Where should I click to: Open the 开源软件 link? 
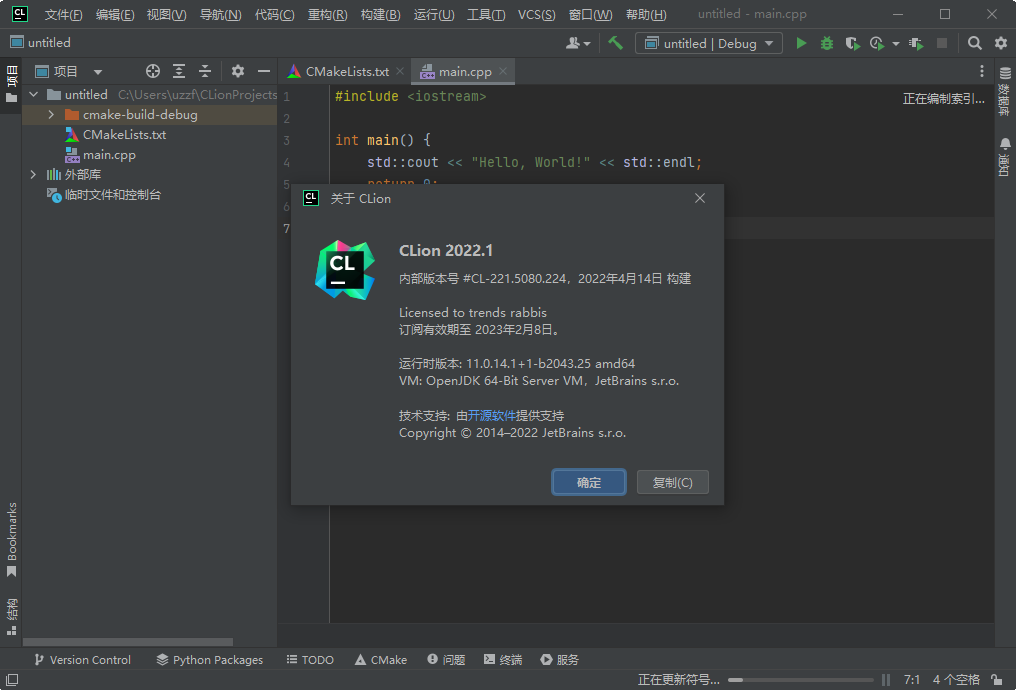[491, 415]
